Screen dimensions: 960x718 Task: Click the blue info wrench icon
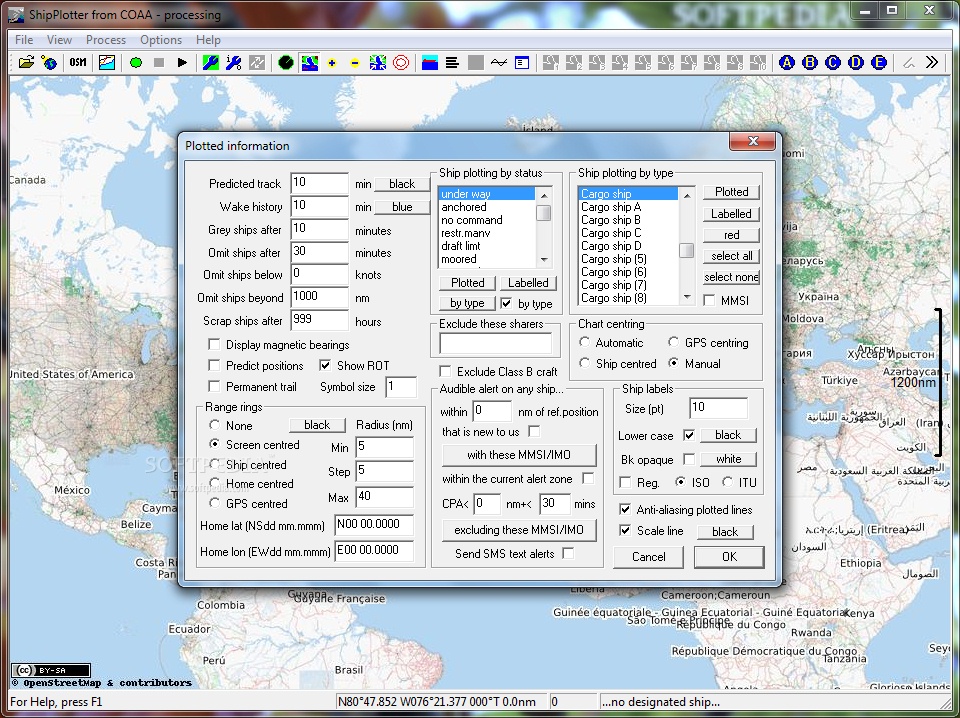(233, 62)
